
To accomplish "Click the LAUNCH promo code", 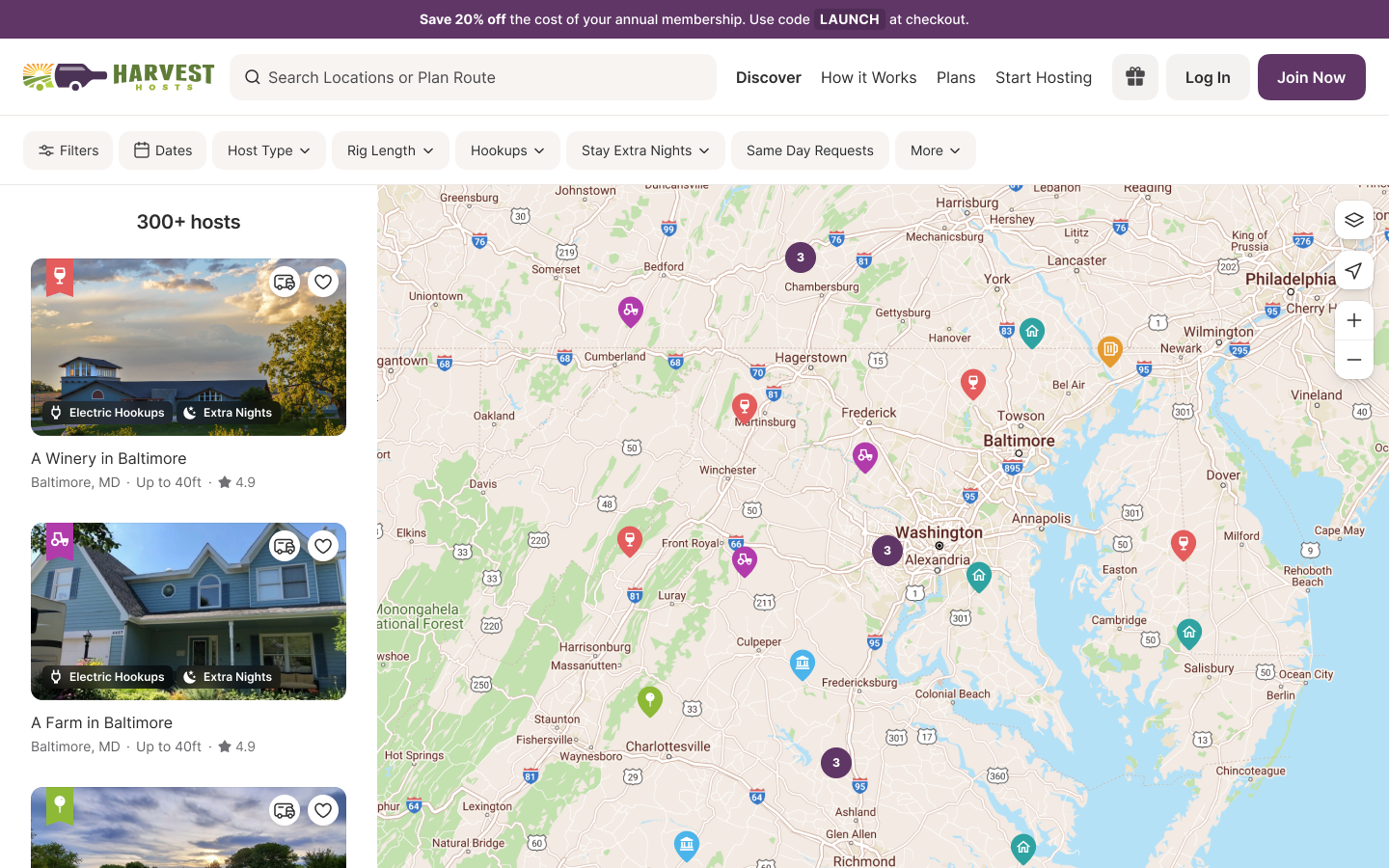I will click(850, 19).
